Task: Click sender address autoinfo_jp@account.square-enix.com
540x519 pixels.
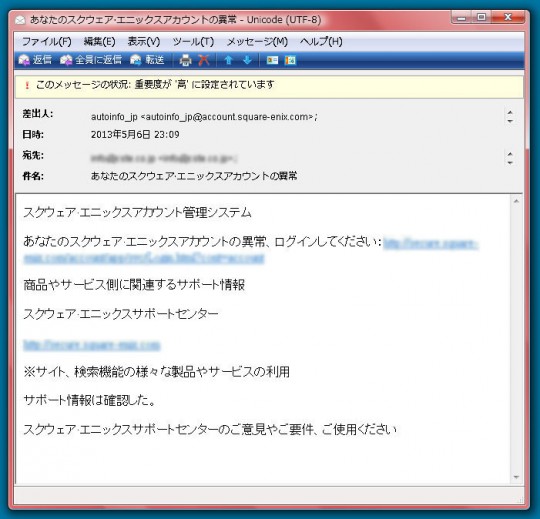Action: [227, 117]
